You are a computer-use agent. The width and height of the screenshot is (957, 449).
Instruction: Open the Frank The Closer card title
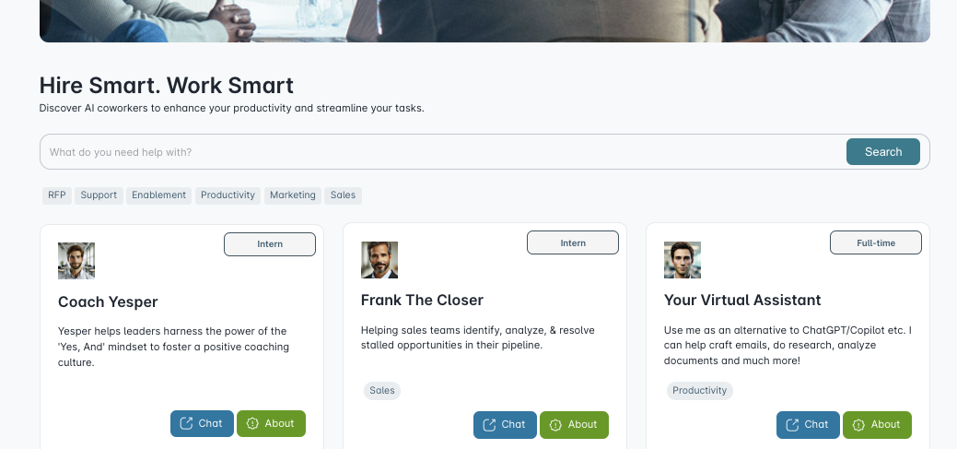[422, 300]
